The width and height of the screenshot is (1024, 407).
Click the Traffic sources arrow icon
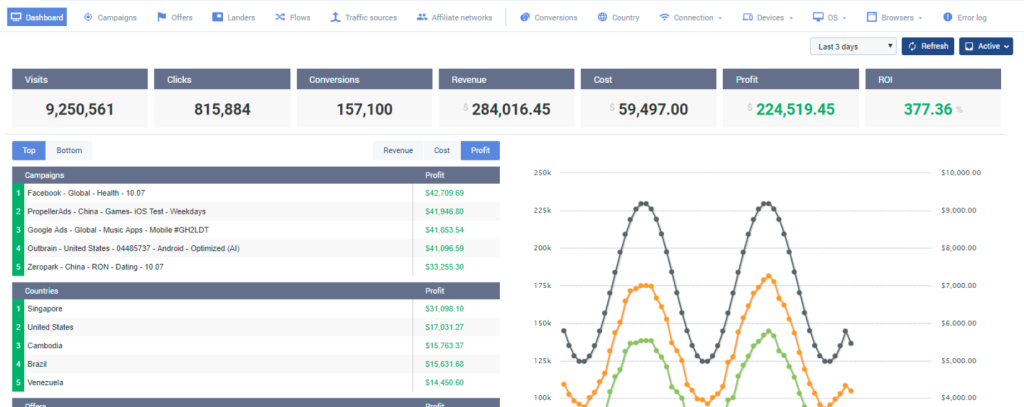point(335,17)
